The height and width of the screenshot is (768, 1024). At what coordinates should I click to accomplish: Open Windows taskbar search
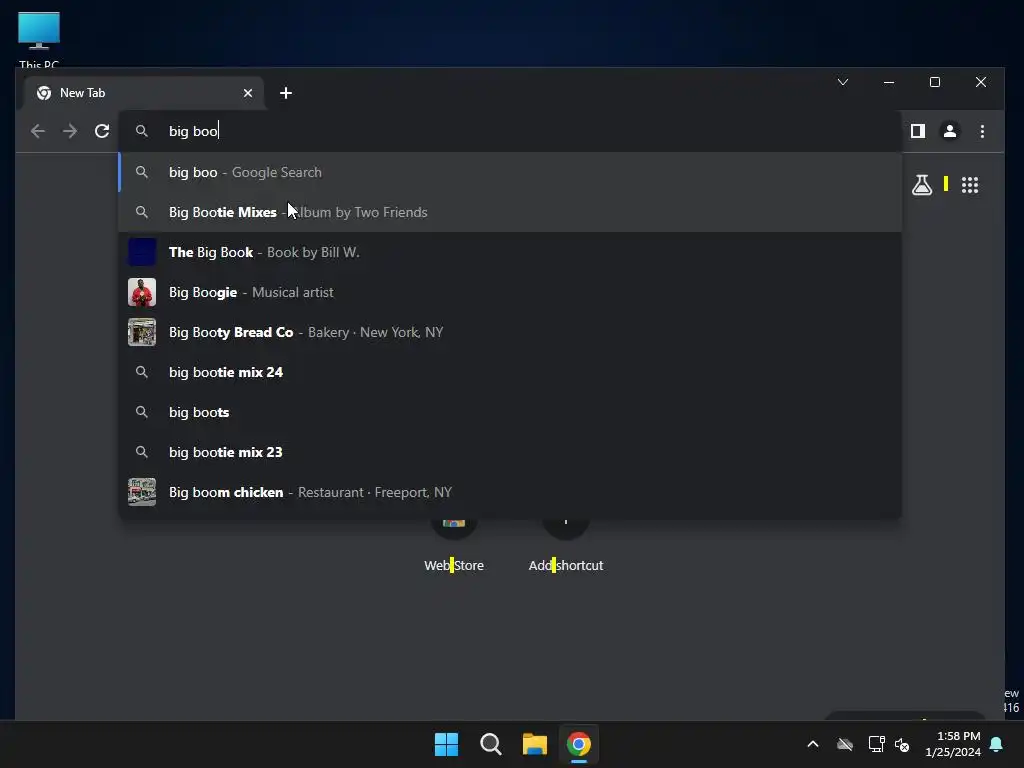[x=490, y=744]
